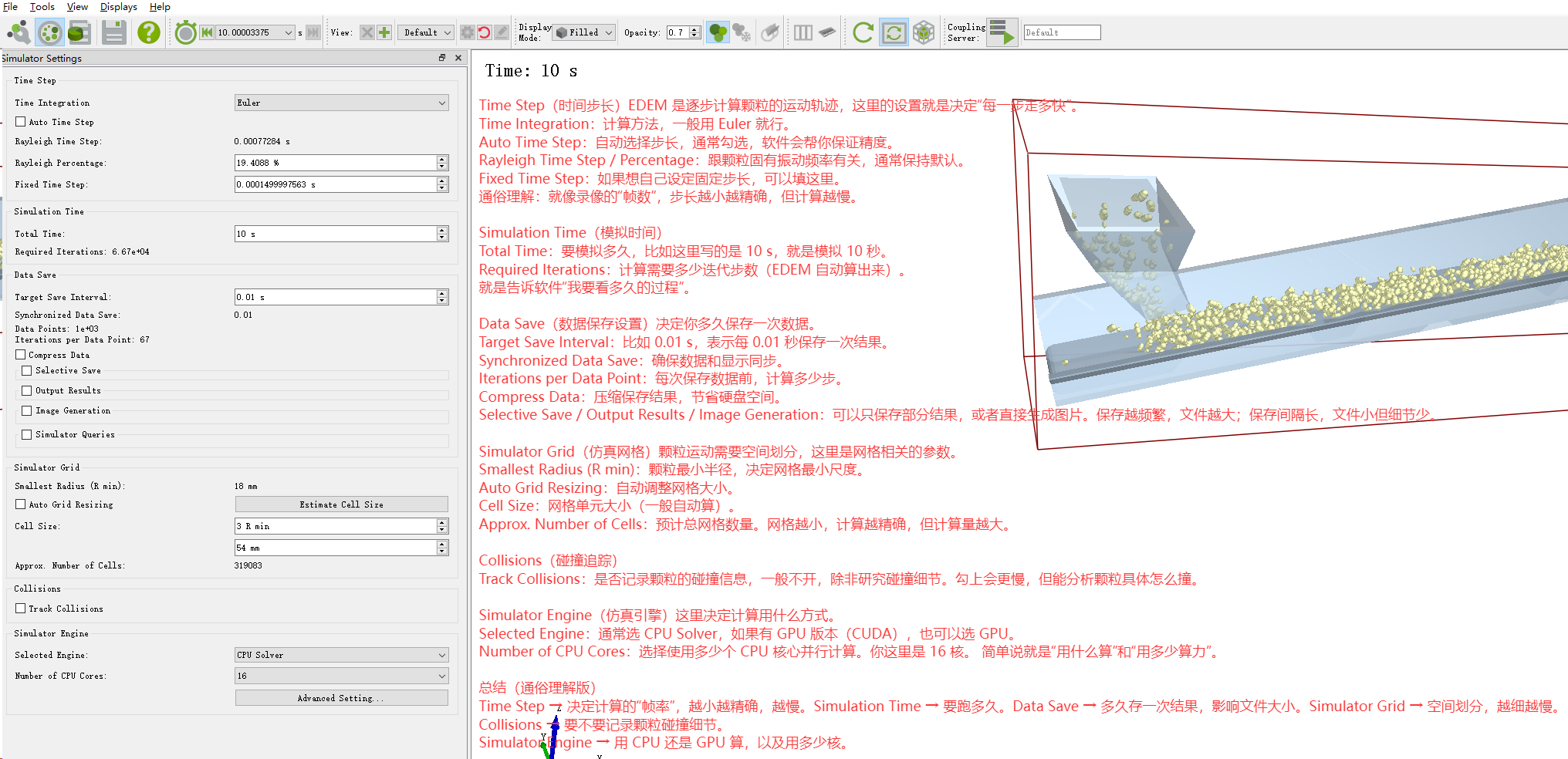Click the Total Time input field

pos(335,234)
